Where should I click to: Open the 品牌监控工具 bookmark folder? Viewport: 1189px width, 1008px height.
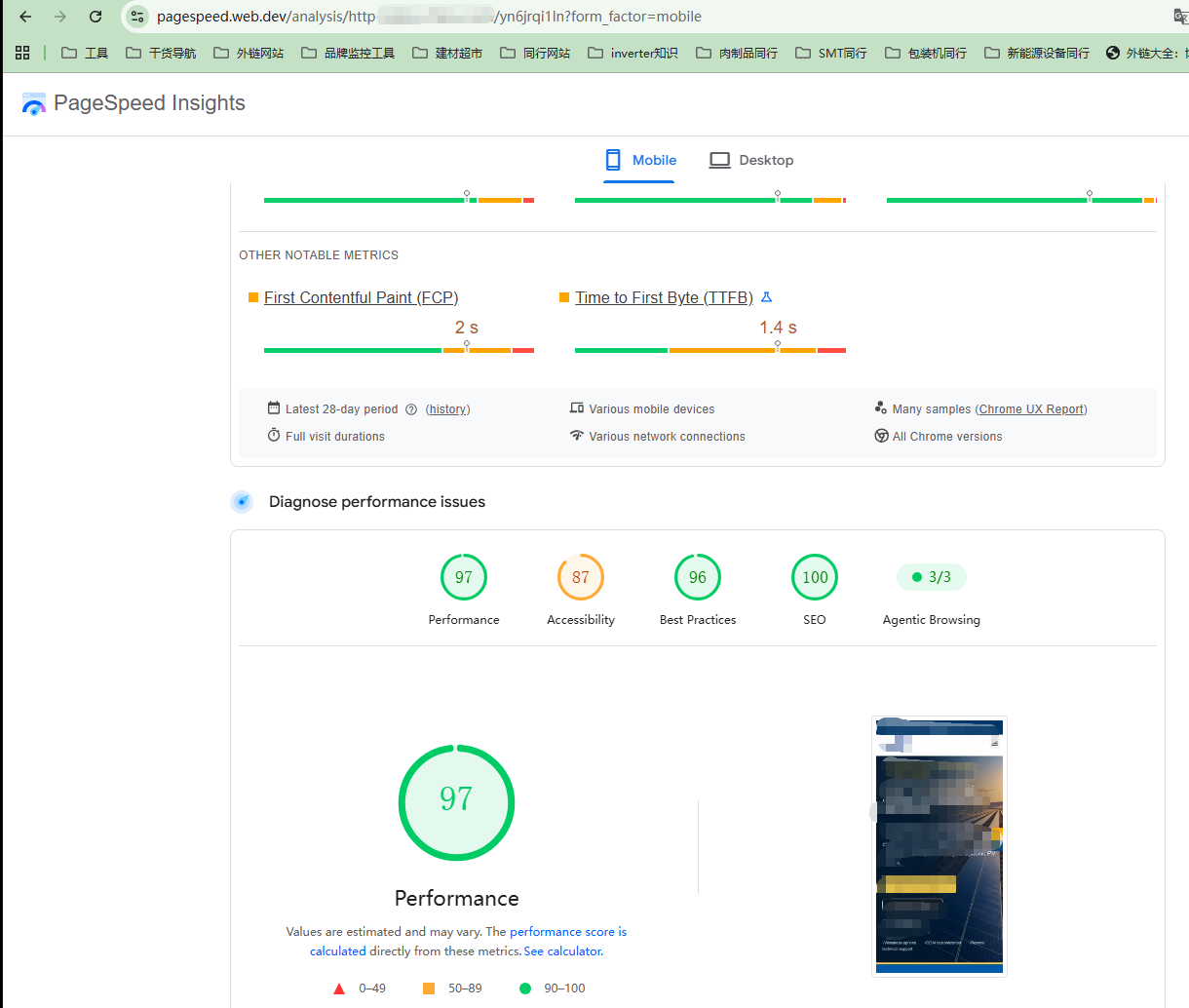coord(348,53)
